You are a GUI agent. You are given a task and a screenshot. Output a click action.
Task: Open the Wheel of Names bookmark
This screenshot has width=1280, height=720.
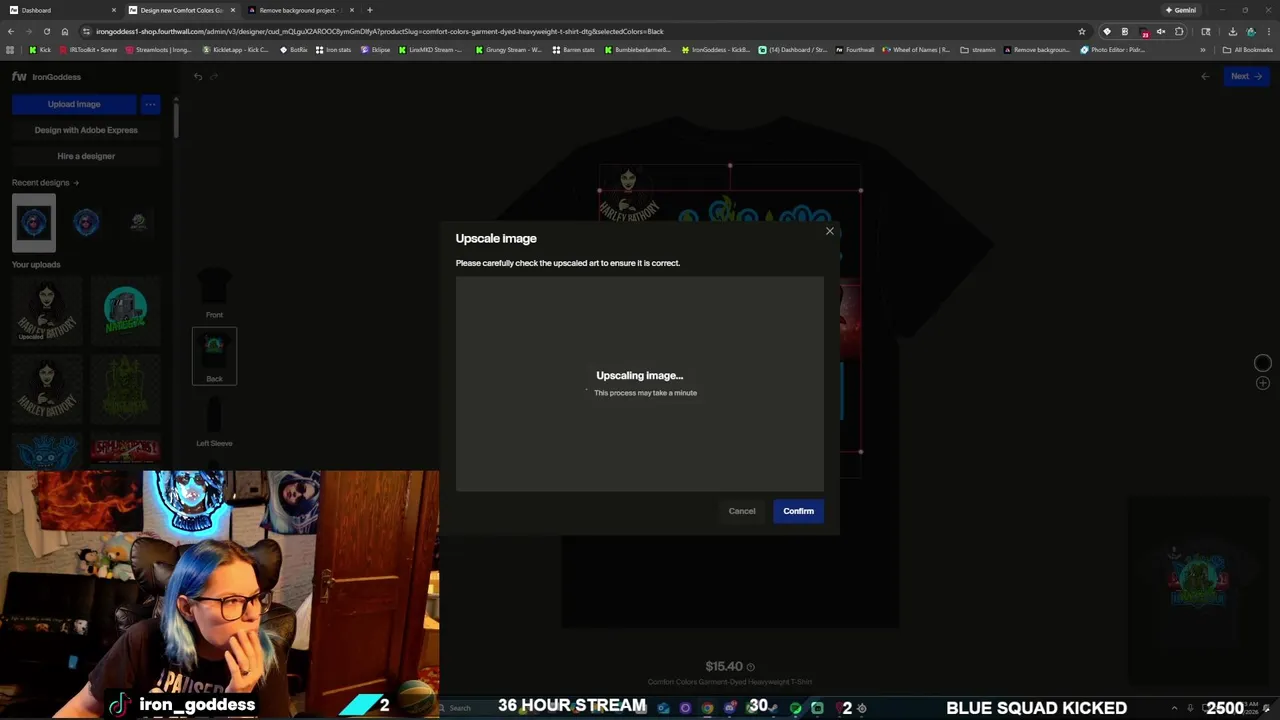point(916,49)
